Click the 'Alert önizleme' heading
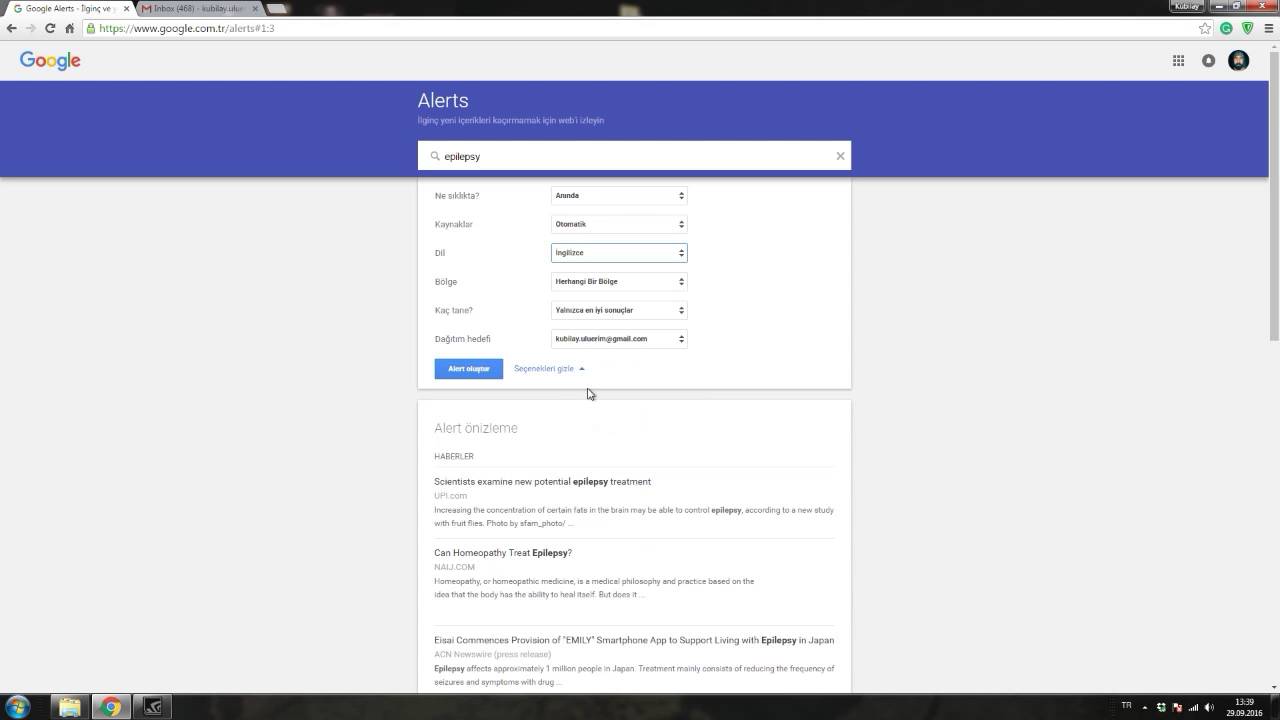 [476, 428]
